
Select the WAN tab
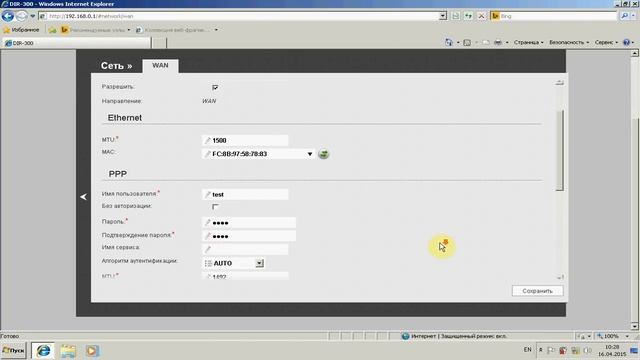tap(160, 65)
